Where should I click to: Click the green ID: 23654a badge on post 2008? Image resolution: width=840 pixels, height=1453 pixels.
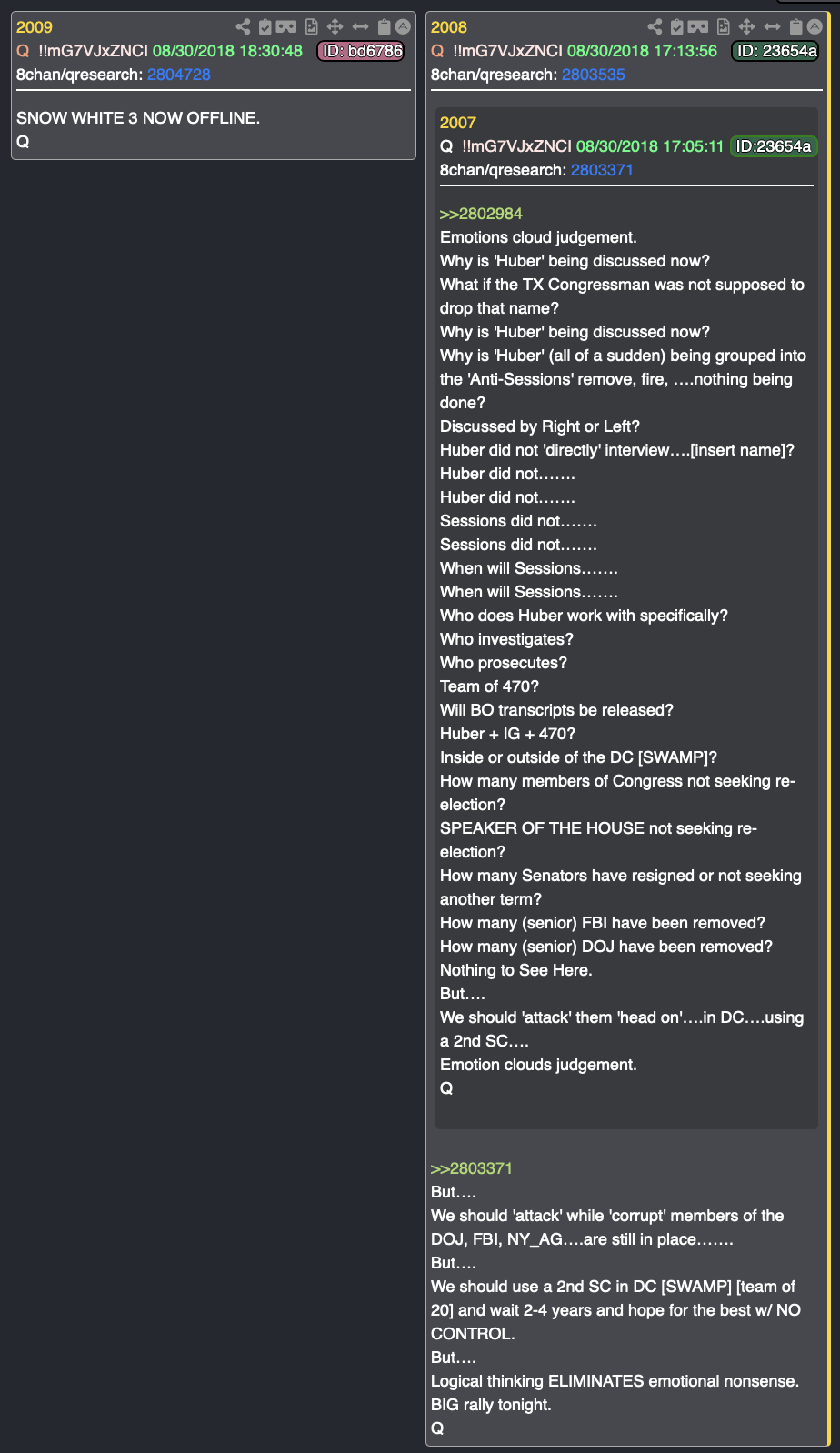[x=775, y=51]
